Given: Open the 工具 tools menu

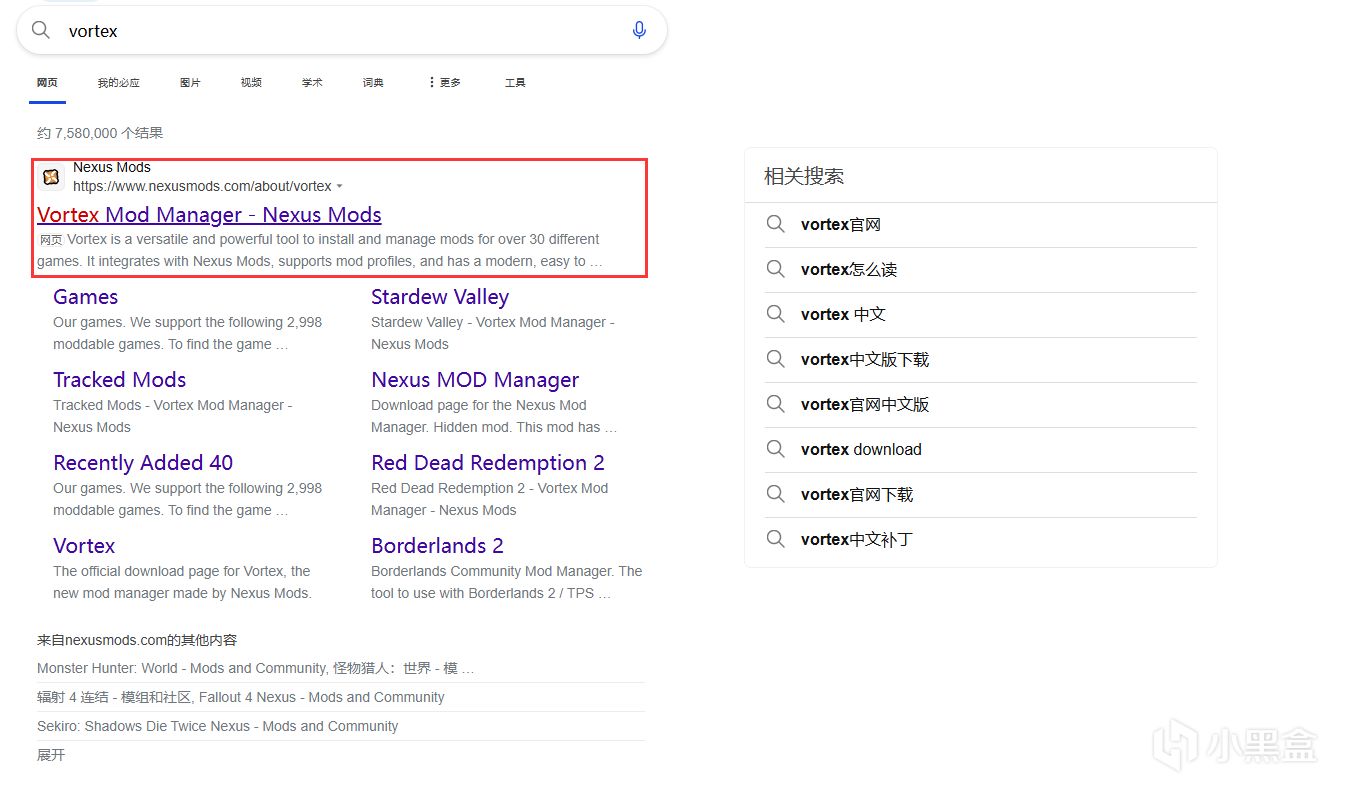Looking at the screenshot, I should [x=515, y=82].
